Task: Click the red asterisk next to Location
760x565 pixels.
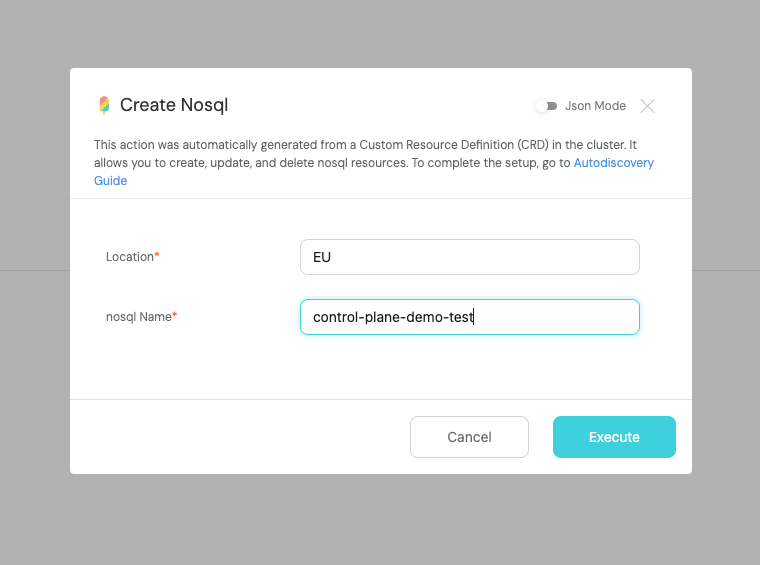Action: click(157, 256)
